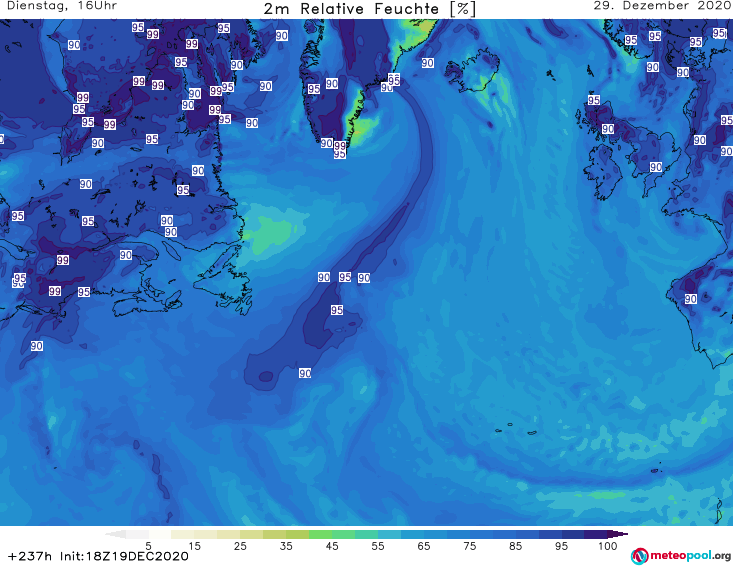Click the date '29. Dezember 2020'
Screen dimensions: 733x566
click(x=662, y=6)
